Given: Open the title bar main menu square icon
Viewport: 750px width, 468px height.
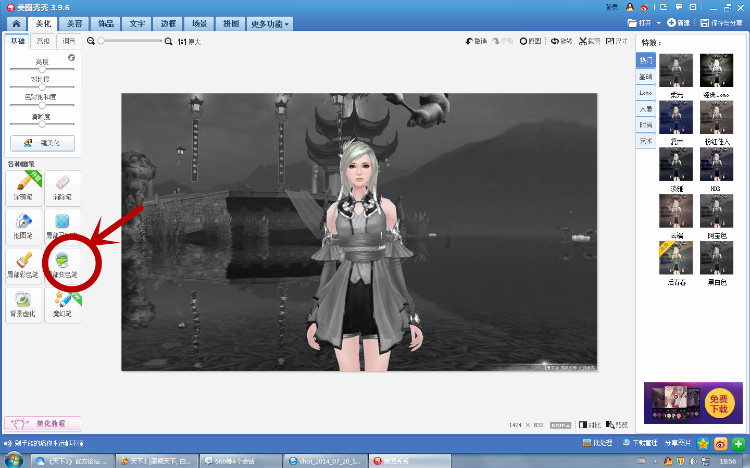Looking at the screenshot, I should pos(693,7).
